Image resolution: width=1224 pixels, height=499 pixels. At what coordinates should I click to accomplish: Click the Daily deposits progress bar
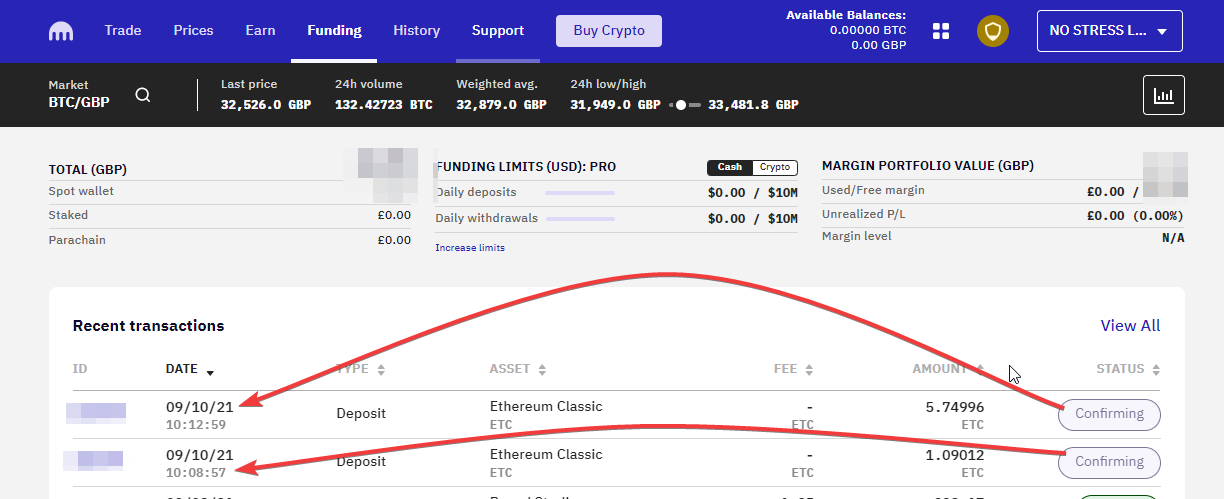(x=580, y=192)
